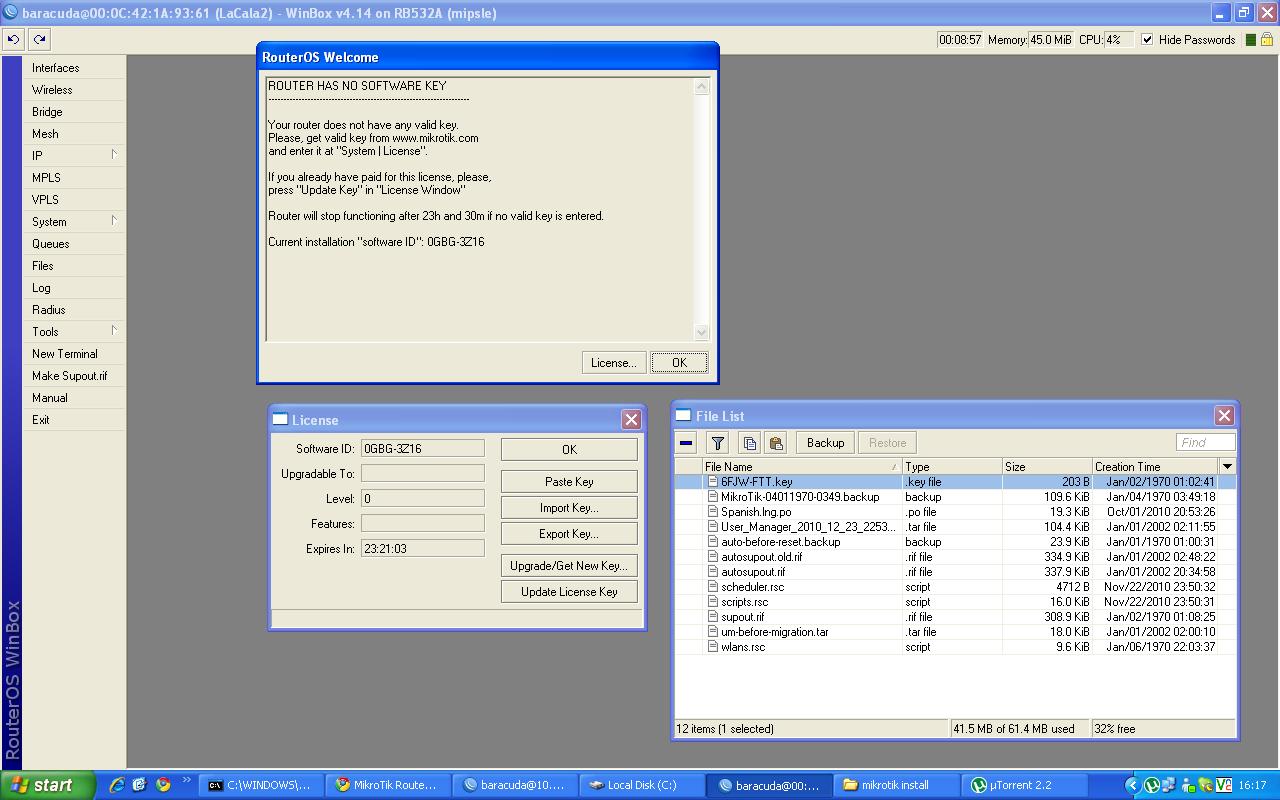Open the Manual menu item
The image size is (1280, 800).
click(74, 397)
